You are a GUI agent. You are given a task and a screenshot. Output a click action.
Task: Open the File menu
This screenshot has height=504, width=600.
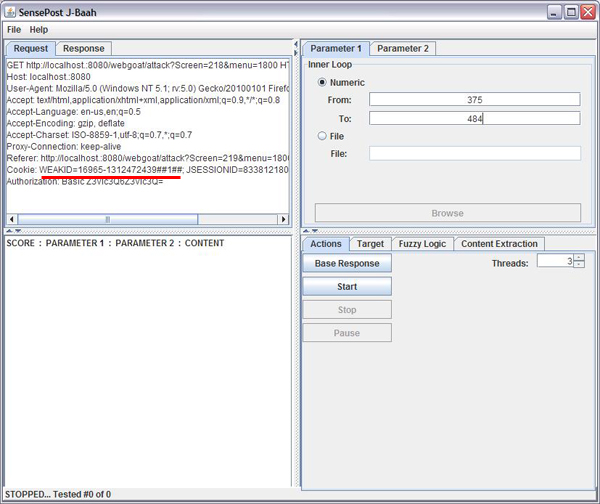(14, 30)
